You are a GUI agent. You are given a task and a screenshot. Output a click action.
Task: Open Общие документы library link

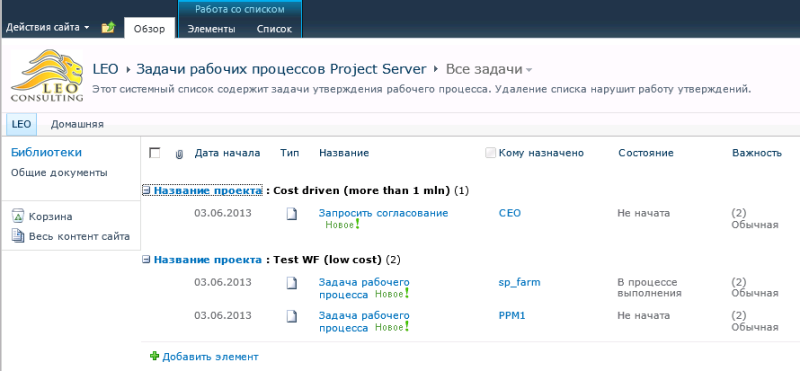tap(59, 172)
